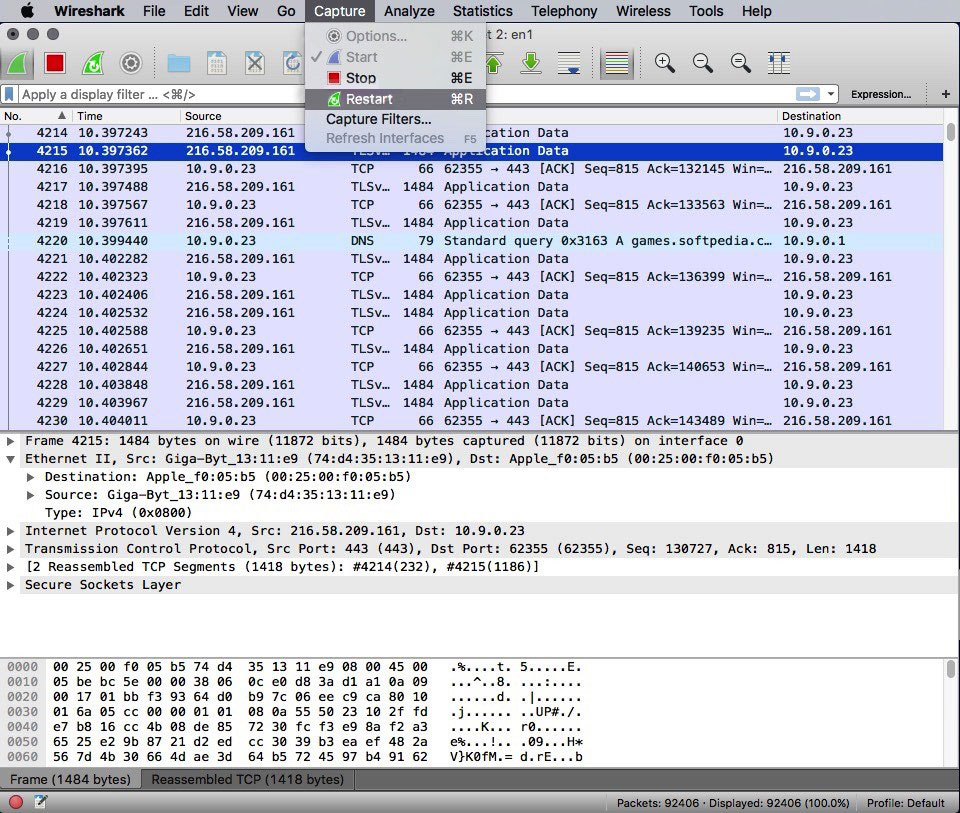The height and width of the screenshot is (813, 960).
Task: Select the row showing Ack=143489
Action: 471,421
